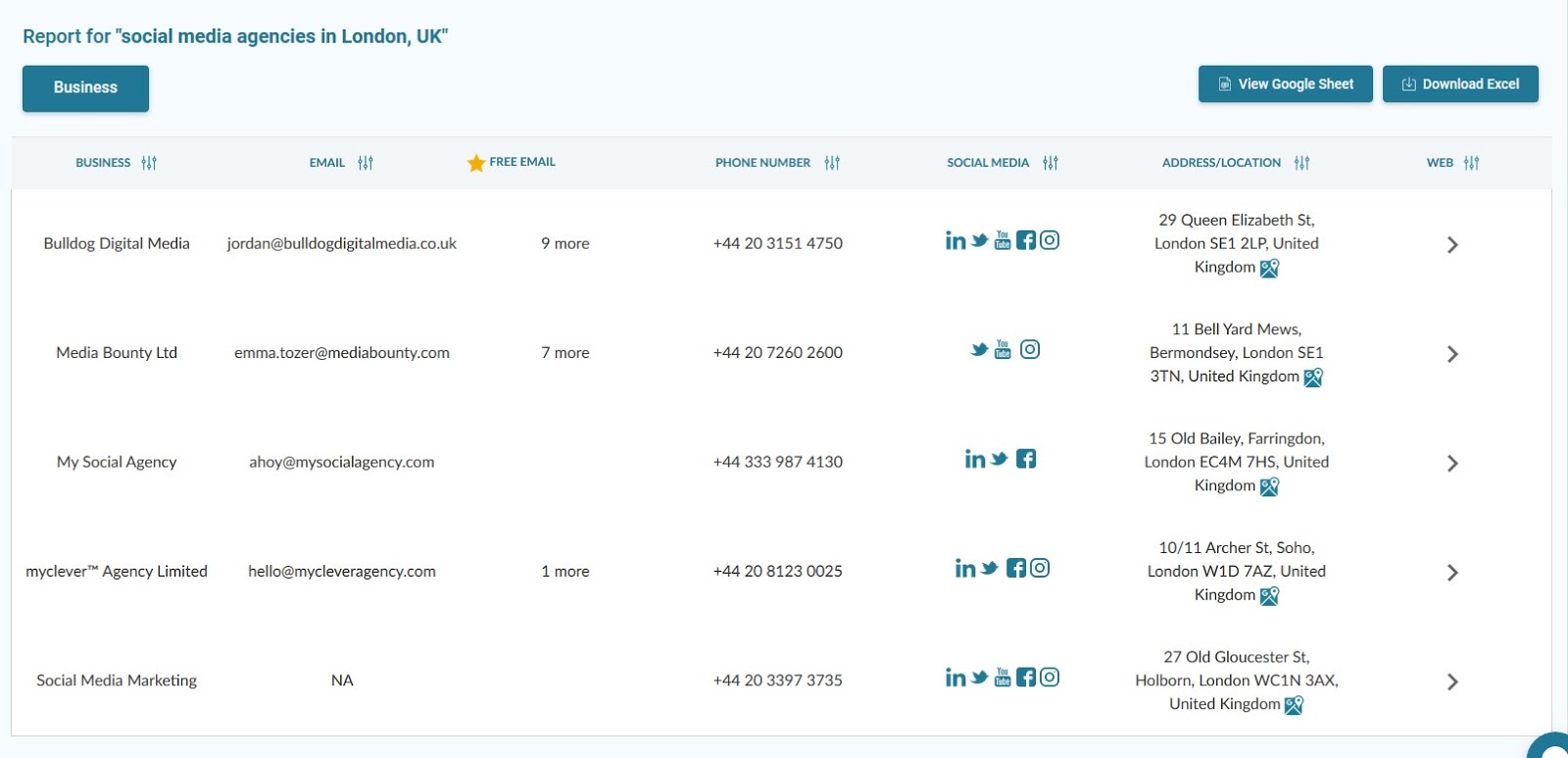
Task: Expand web arrow for Media Bounty Ltd
Action: point(1452,354)
